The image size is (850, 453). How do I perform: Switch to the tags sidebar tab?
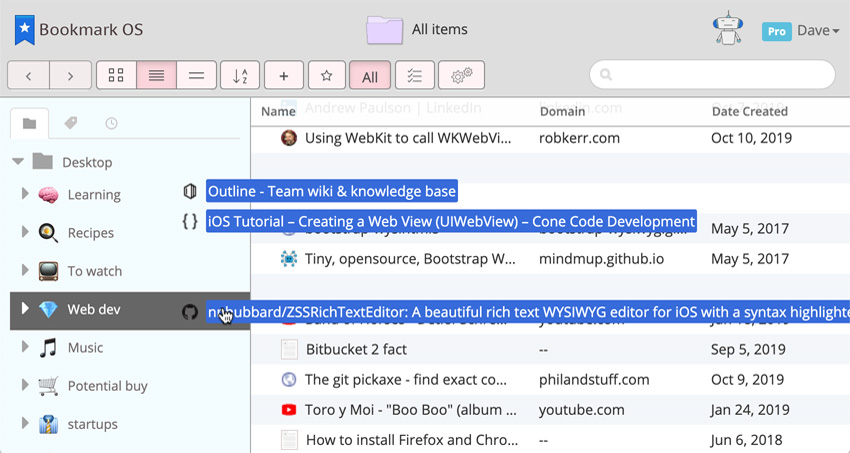(70, 123)
